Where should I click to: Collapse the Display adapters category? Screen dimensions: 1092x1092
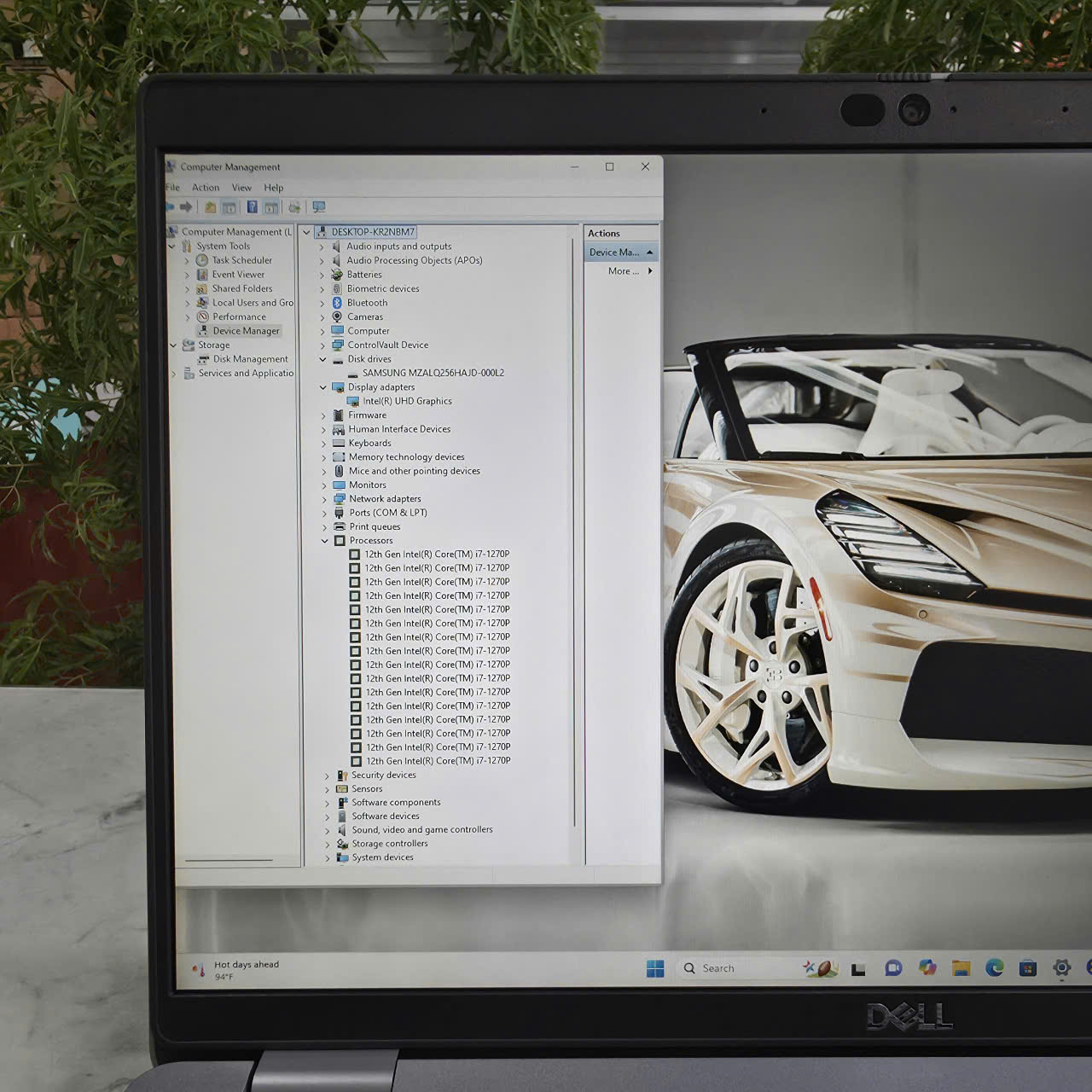[323, 387]
